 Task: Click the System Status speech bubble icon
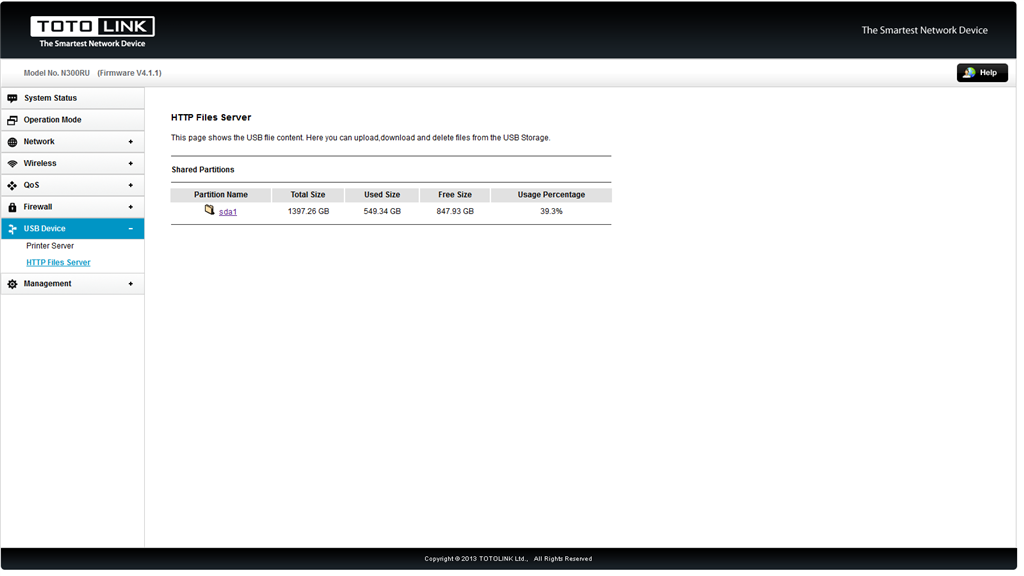[x=12, y=99]
